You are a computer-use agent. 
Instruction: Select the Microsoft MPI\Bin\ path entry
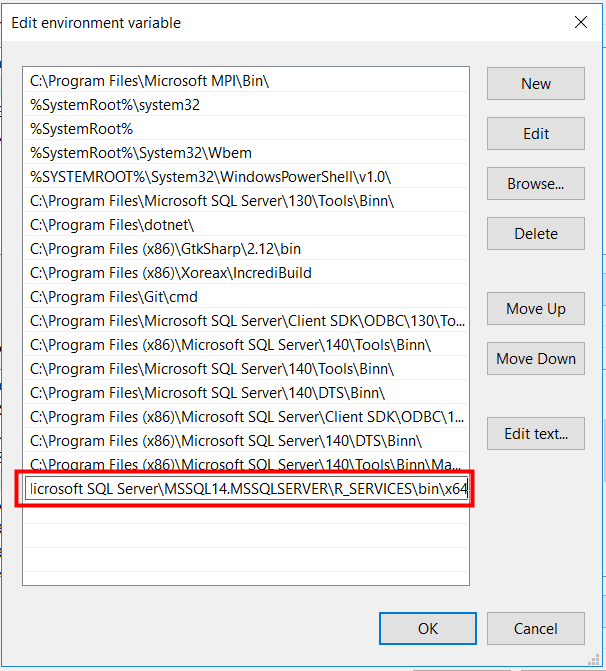click(x=246, y=80)
